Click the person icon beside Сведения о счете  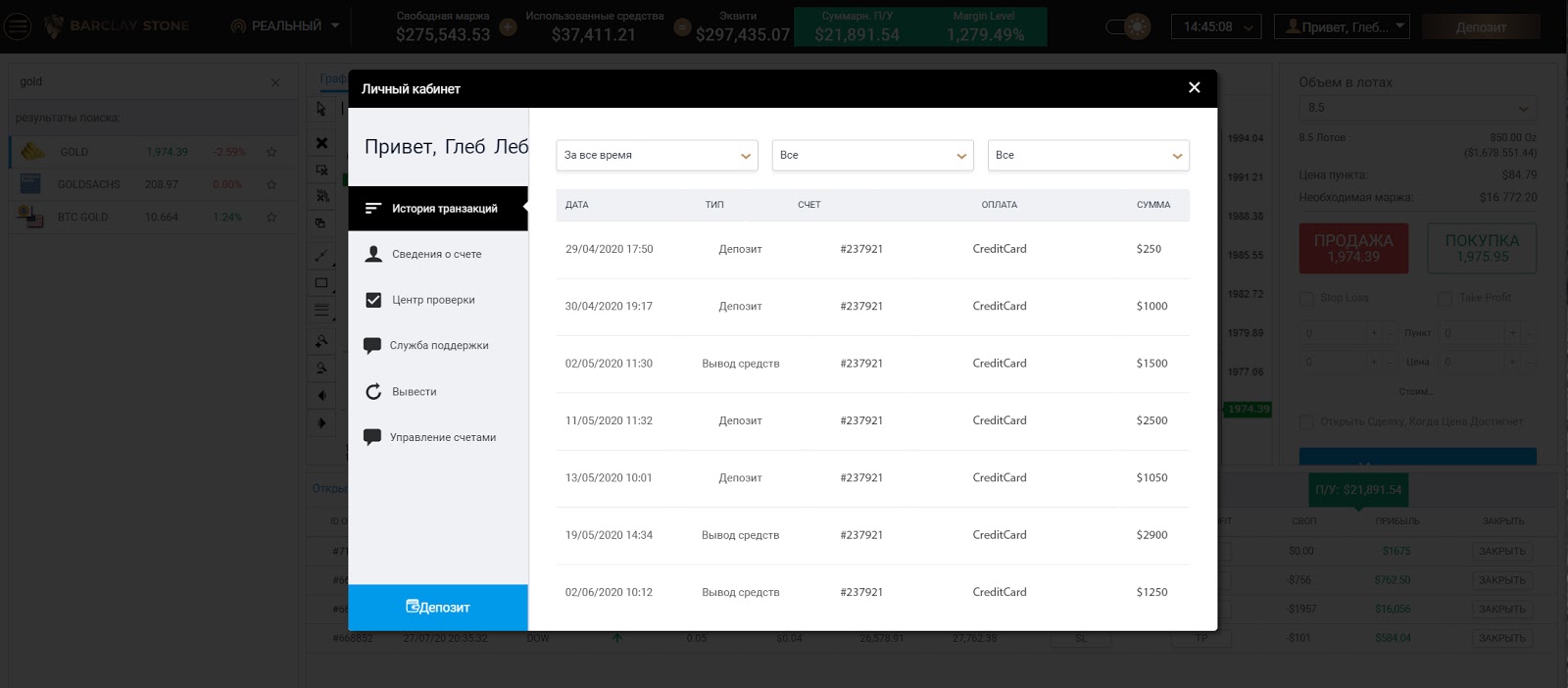[x=372, y=254]
